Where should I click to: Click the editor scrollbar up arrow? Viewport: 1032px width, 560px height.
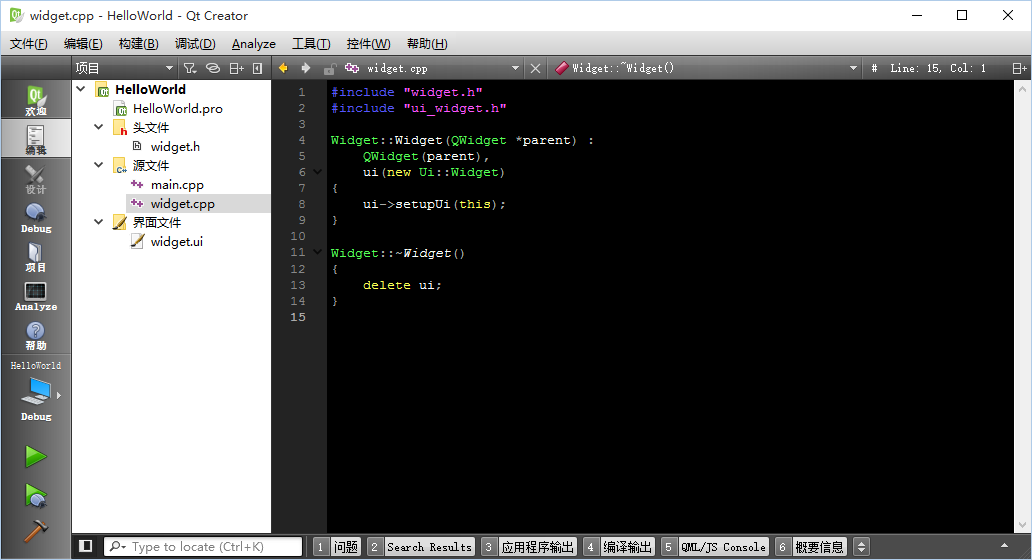(1022, 89)
